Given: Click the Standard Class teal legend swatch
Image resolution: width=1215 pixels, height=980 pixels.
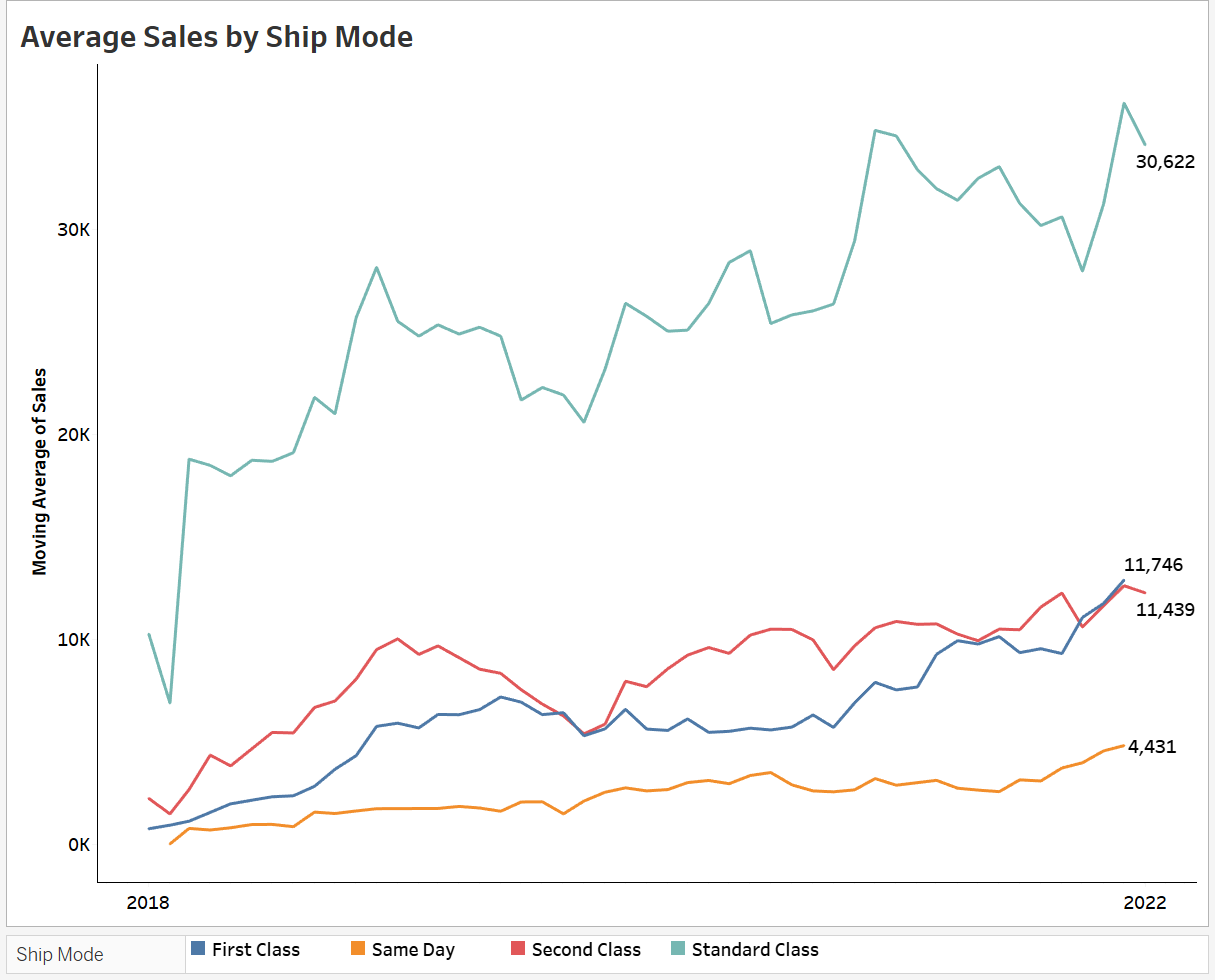Looking at the screenshot, I should pos(678,949).
